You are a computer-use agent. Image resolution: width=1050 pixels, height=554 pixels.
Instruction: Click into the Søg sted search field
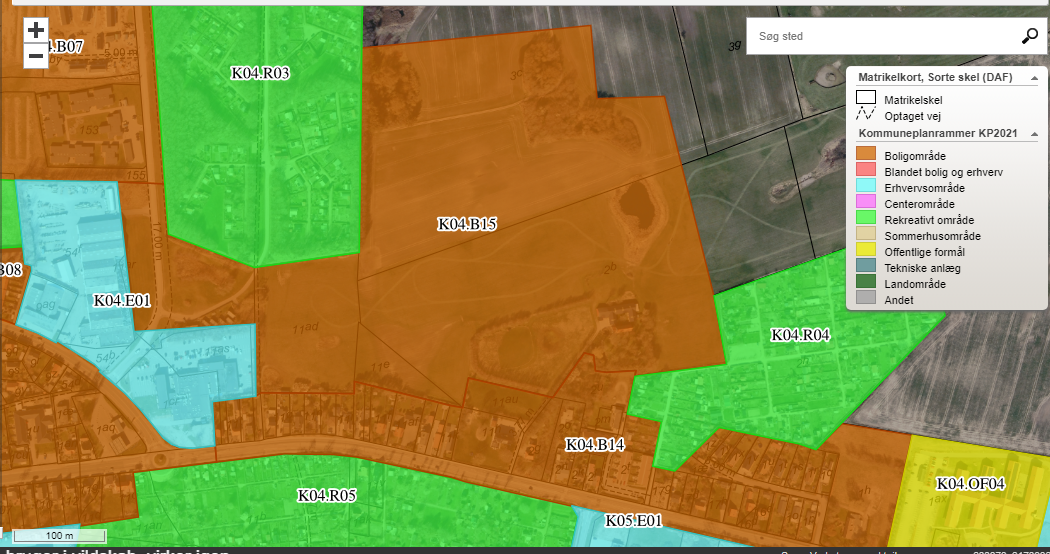click(x=880, y=37)
